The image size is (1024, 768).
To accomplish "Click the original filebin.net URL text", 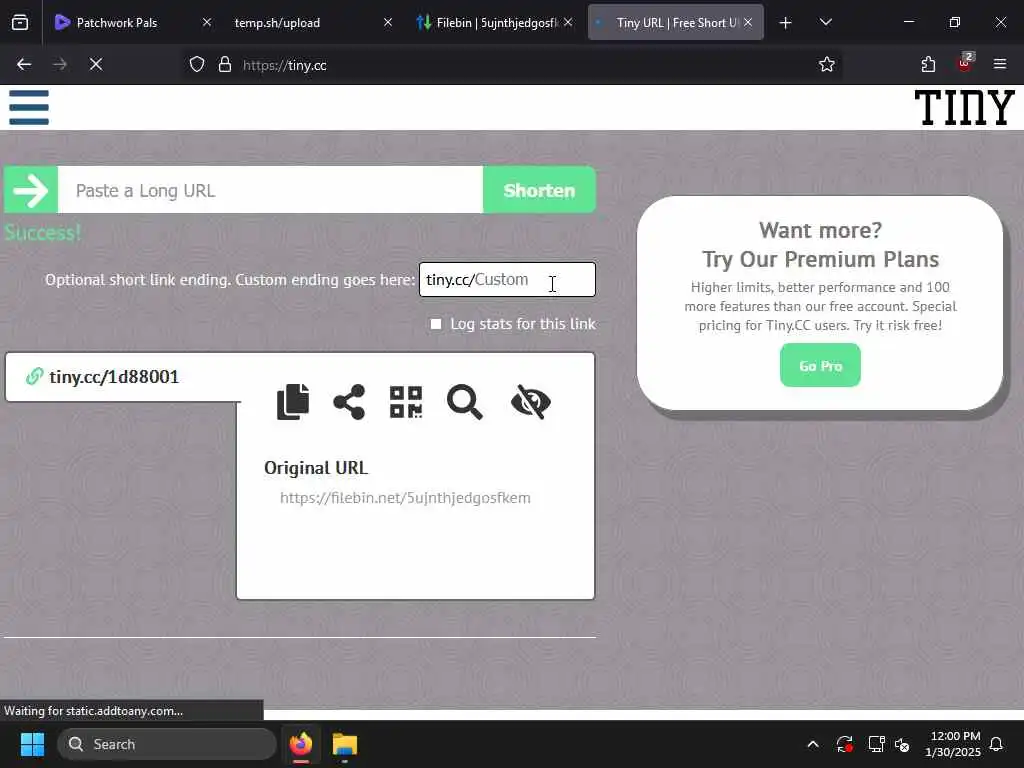I will (x=405, y=498).
